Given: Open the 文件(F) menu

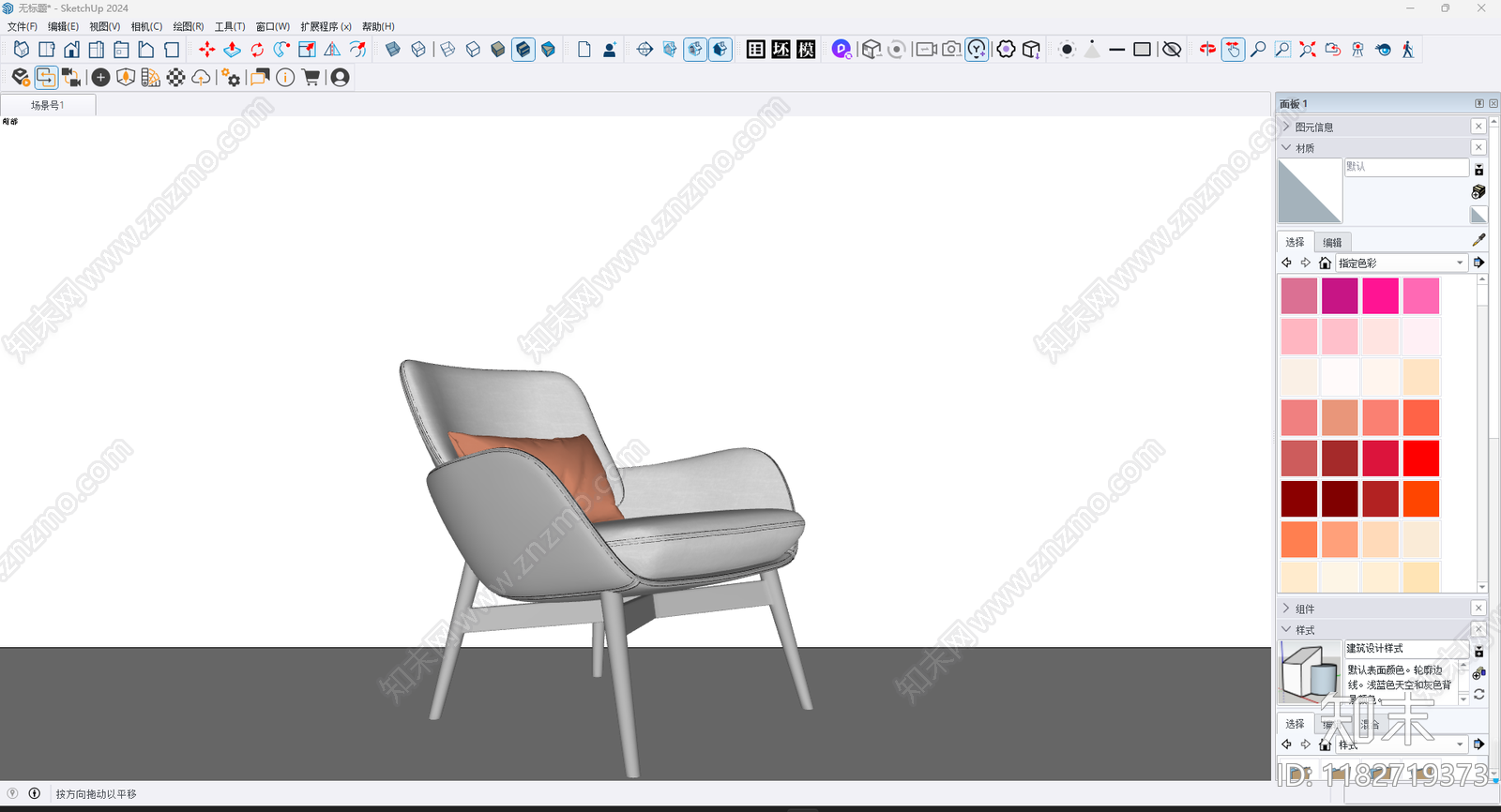Looking at the screenshot, I should 22,26.
